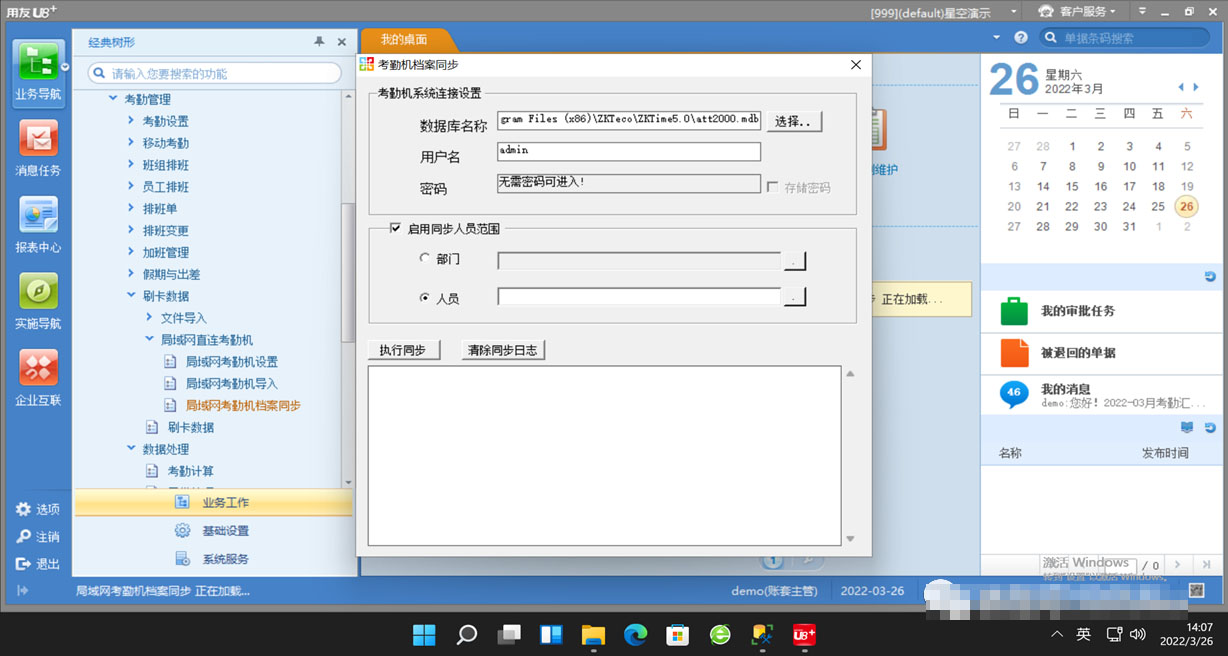1228x656 pixels.
Task: Click the help question mark icon
Action: pyautogui.click(x=1021, y=37)
